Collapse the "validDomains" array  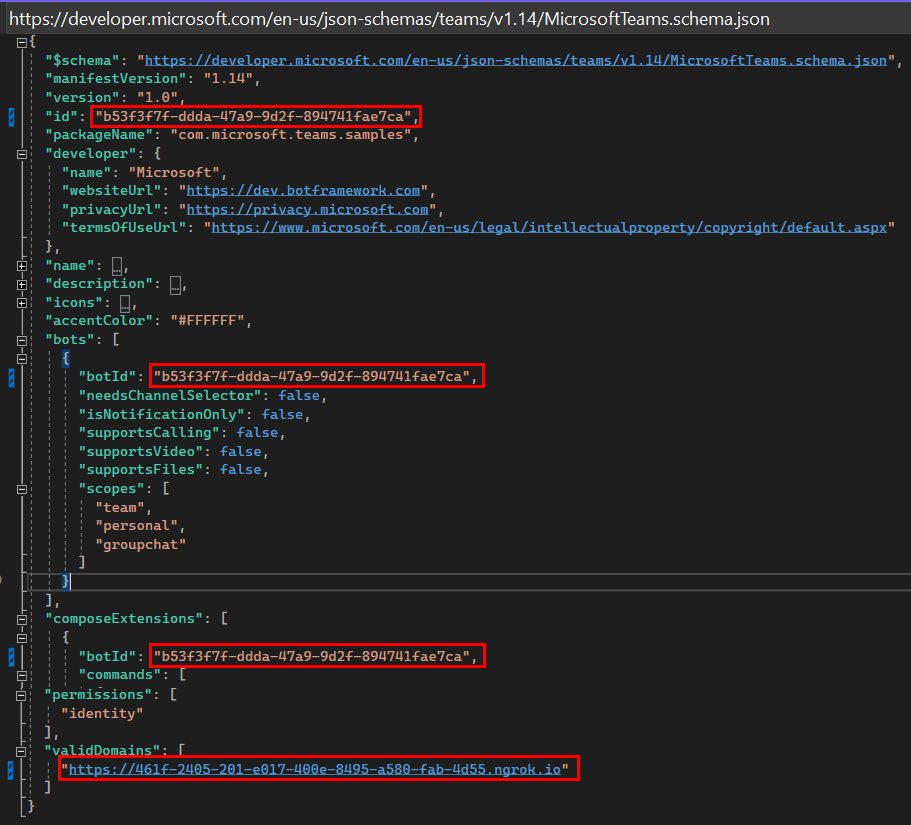tap(21, 751)
